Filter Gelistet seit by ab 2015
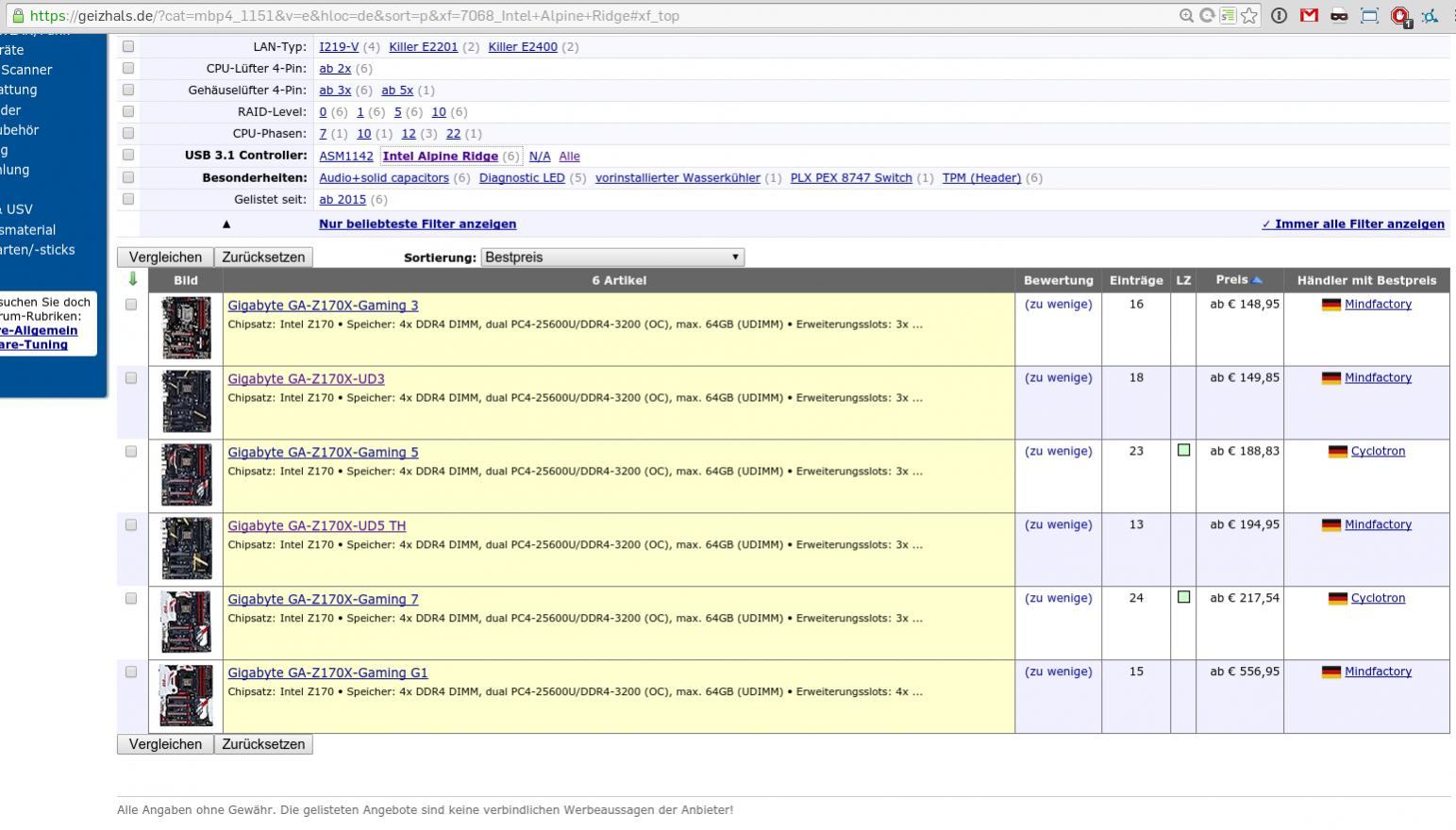 343,199
